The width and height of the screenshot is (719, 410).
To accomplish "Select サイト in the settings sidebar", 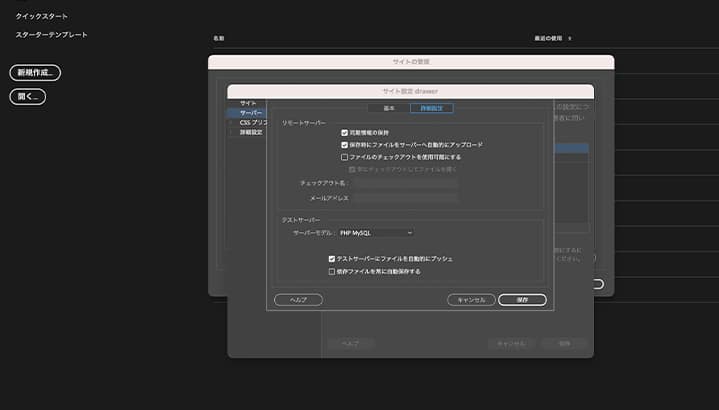I will [248, 103].
